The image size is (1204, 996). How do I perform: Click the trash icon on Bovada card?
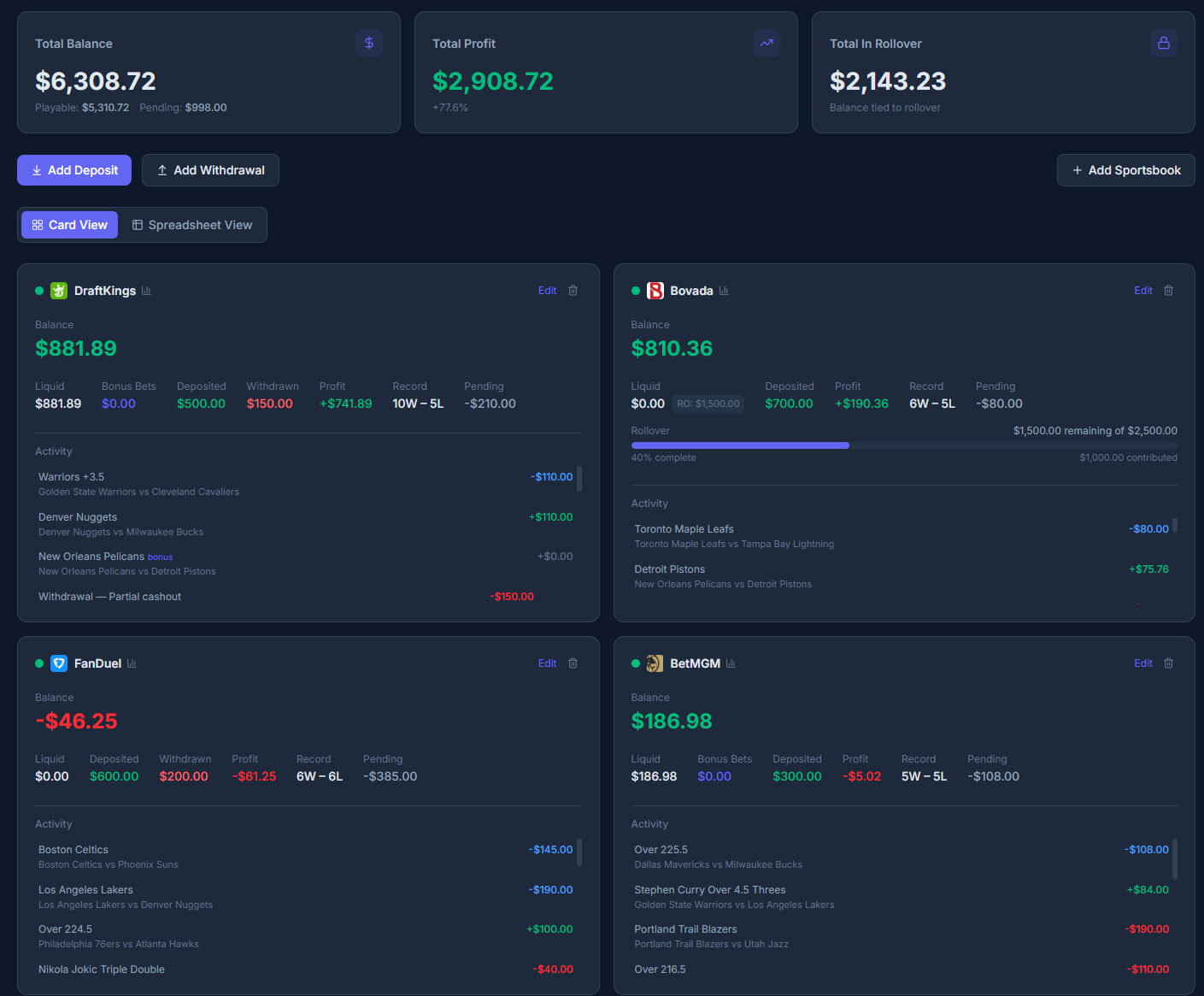(x=1168, y=291)
